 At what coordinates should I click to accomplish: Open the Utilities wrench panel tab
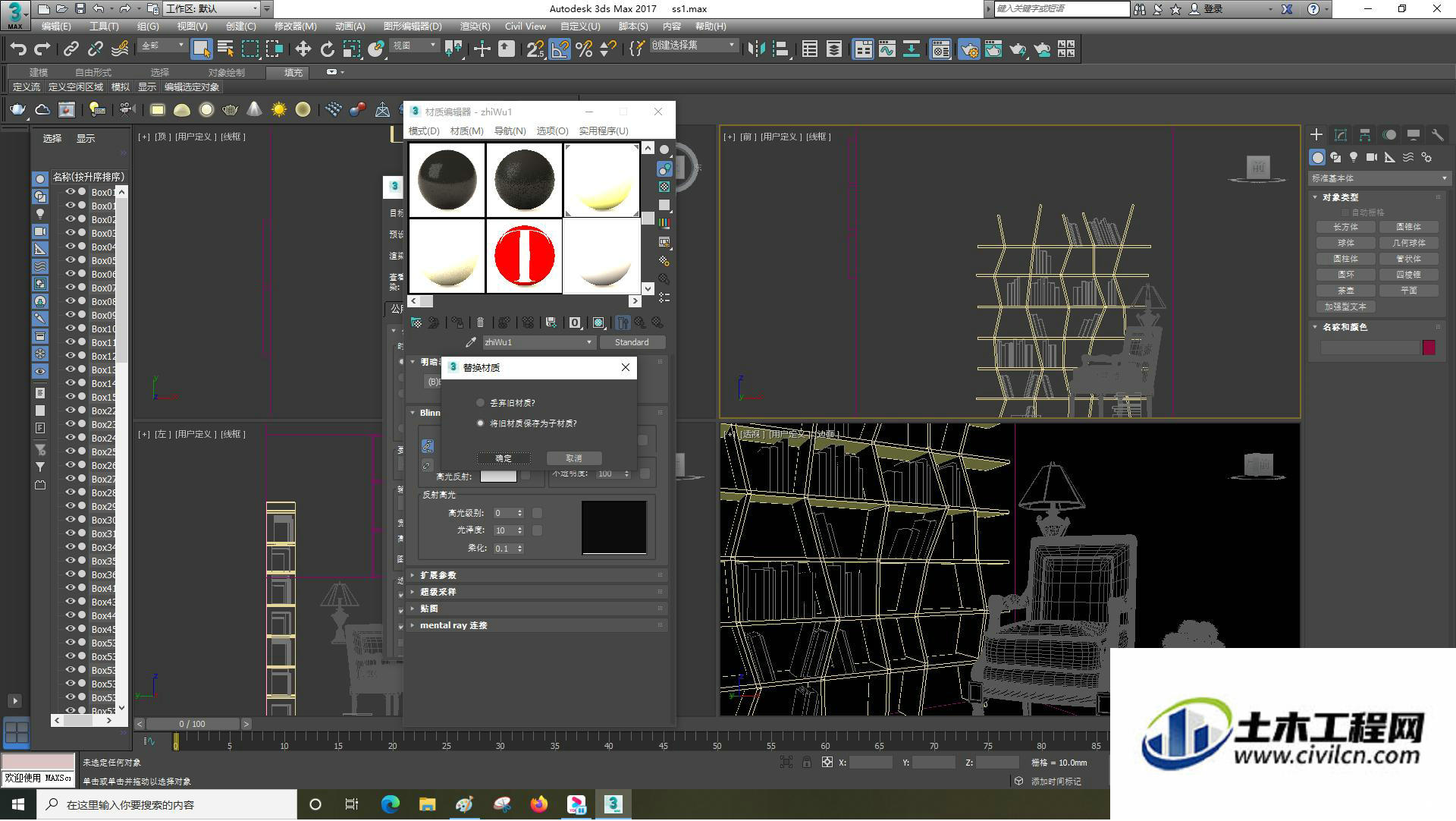[x=1437, y=134]
